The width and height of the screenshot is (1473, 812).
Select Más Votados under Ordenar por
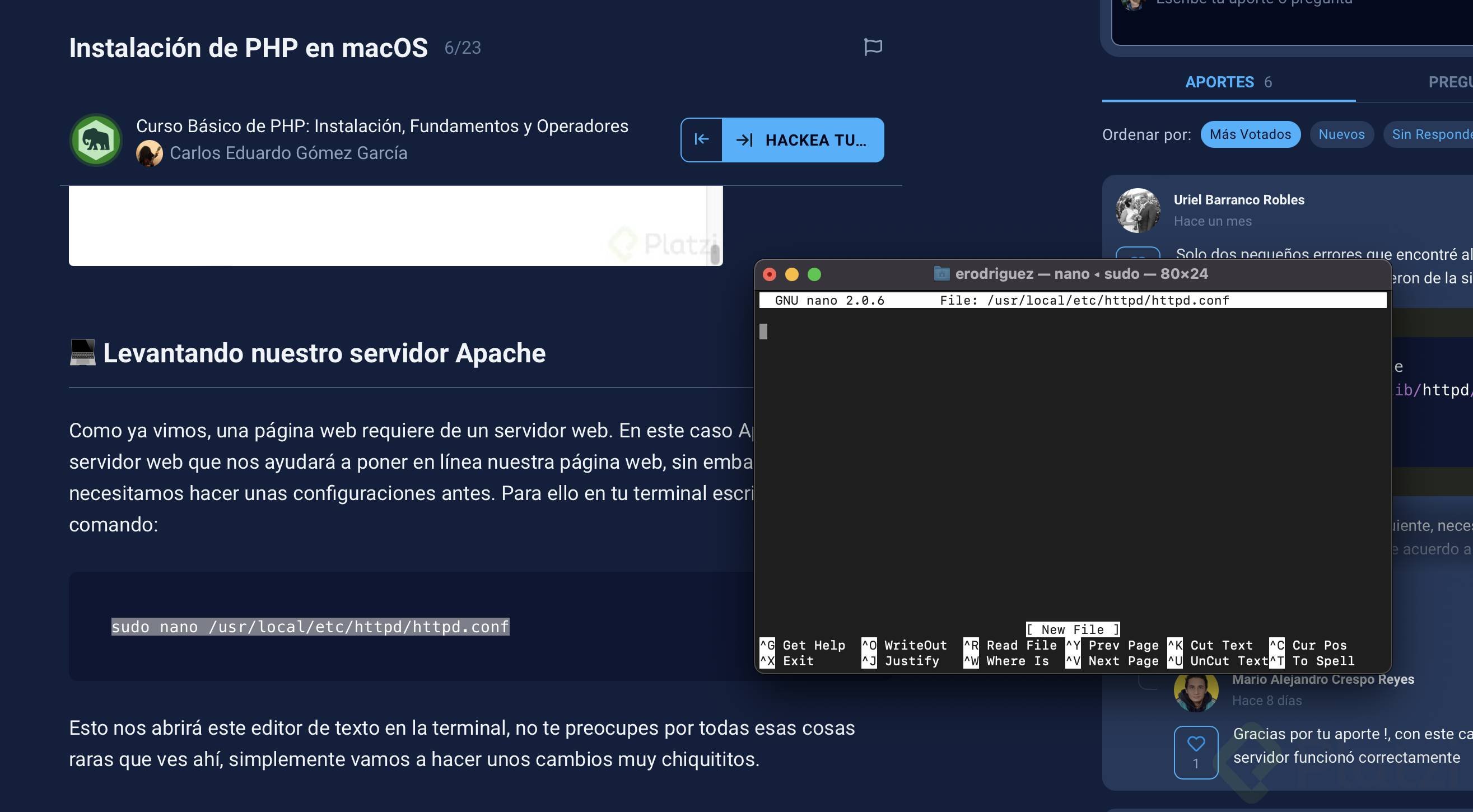pyautogui.click(x=1250, y=134)
